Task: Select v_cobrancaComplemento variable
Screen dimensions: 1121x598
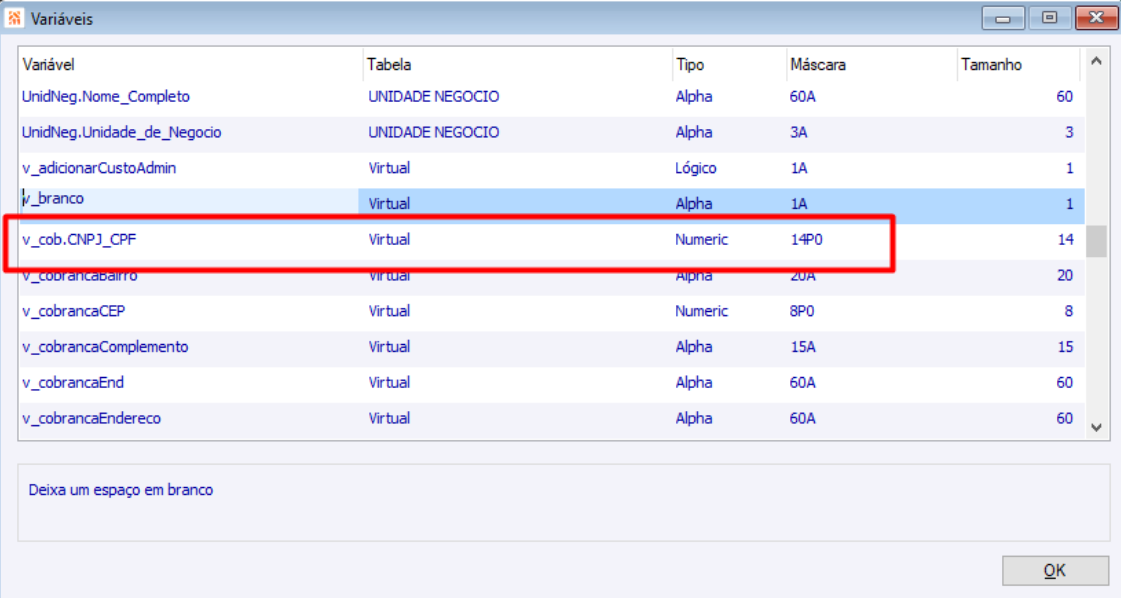Action: [x=105, y=347]
